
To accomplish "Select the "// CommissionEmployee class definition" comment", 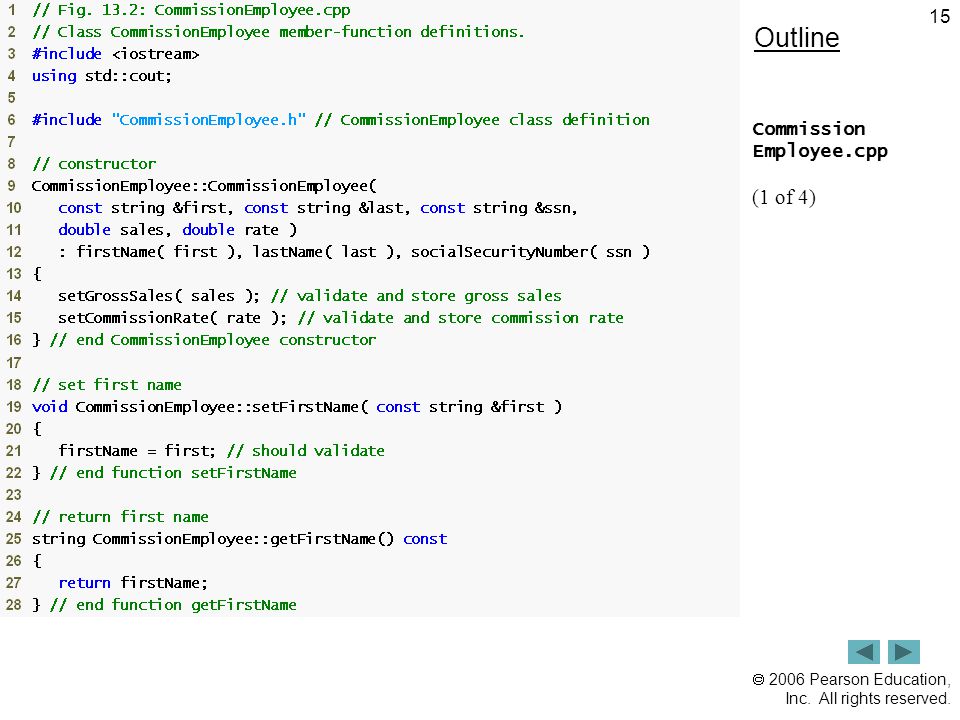I will coord(482,120).
